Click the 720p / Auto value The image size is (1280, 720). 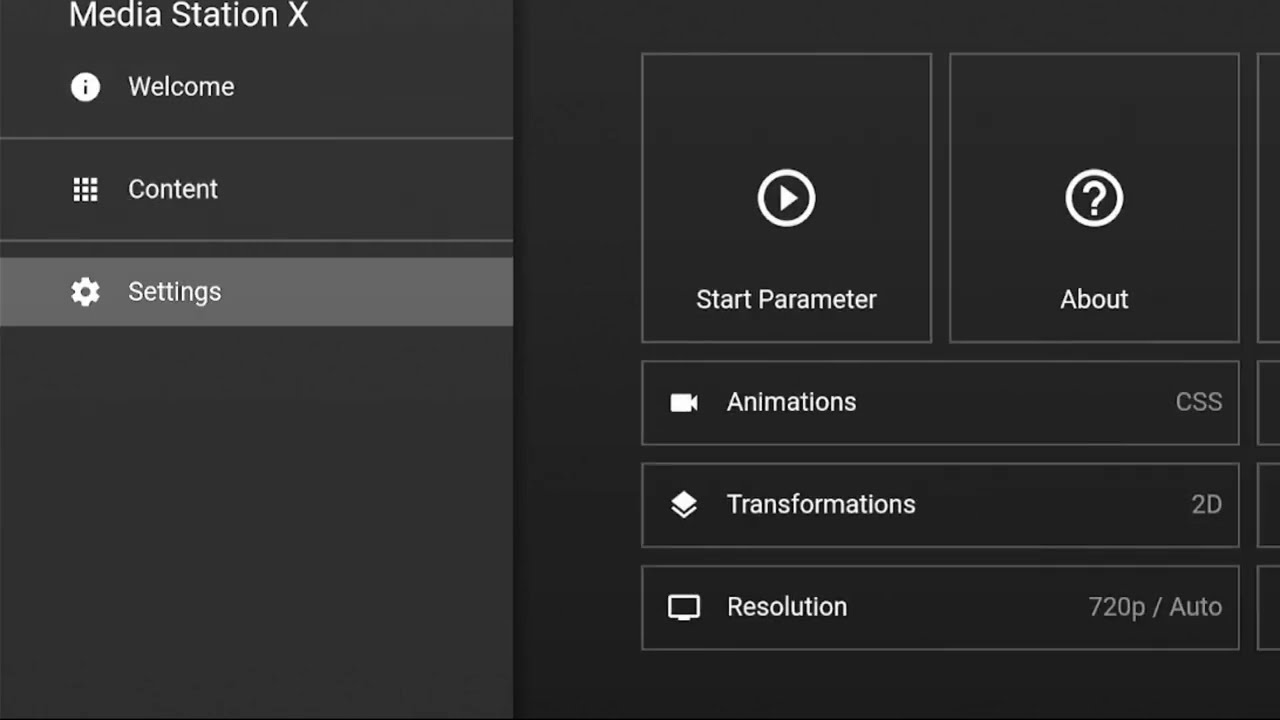pyautogui.click(x=1155, y=607)
